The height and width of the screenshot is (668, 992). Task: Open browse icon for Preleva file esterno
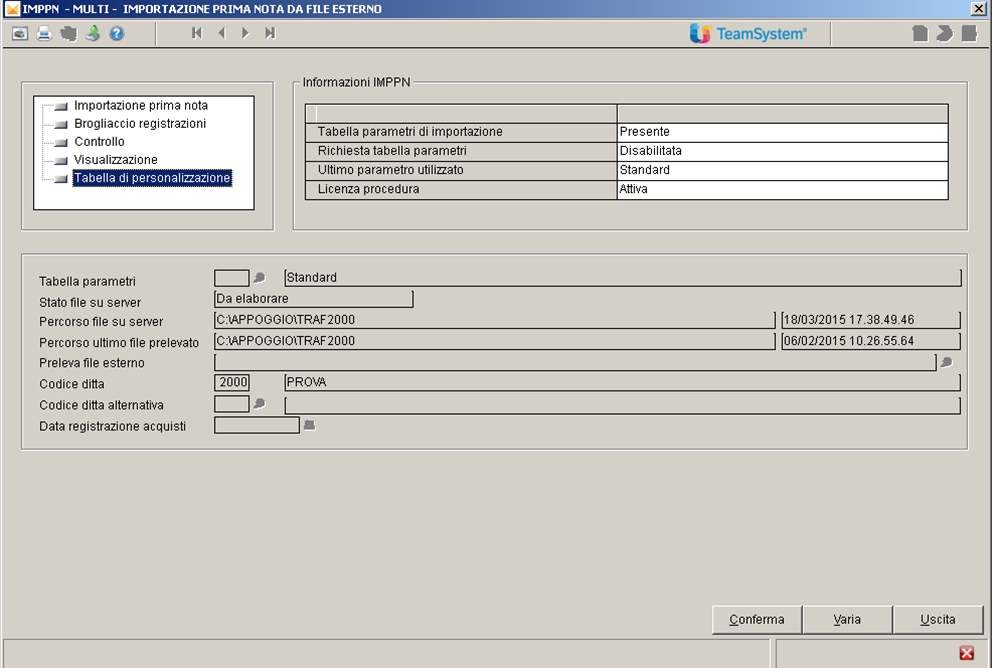pyautogui.click(x=946, y=362)
